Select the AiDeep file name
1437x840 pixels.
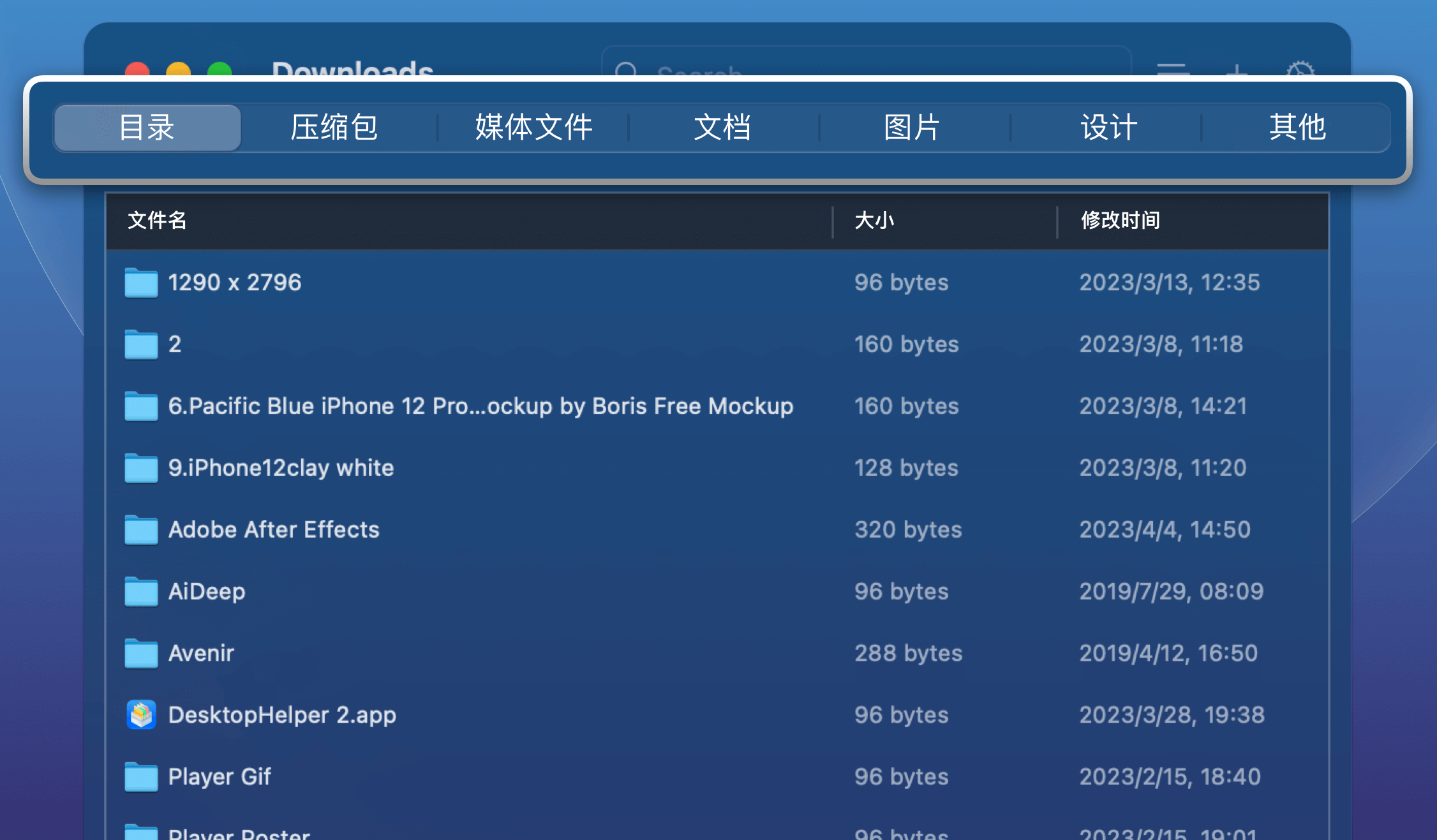click(207, 592)
